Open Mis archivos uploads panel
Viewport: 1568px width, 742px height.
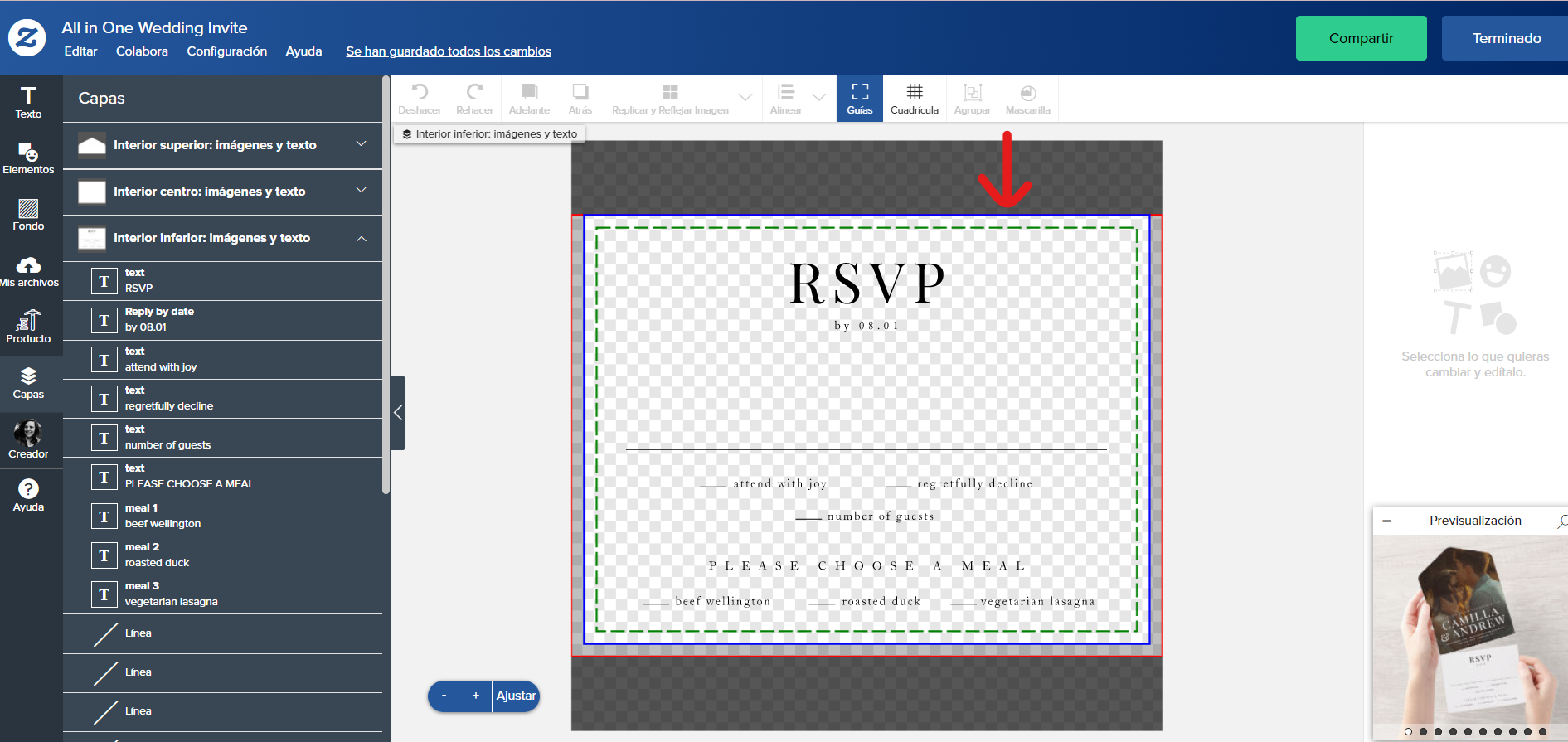pyautogui.click(x=28, y=271)
